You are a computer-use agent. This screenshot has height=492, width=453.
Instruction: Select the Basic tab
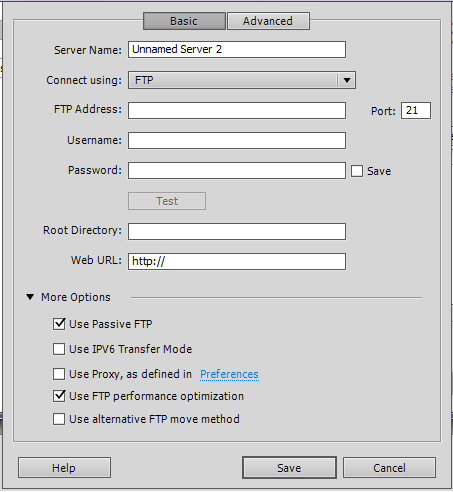tap(184, 21)
